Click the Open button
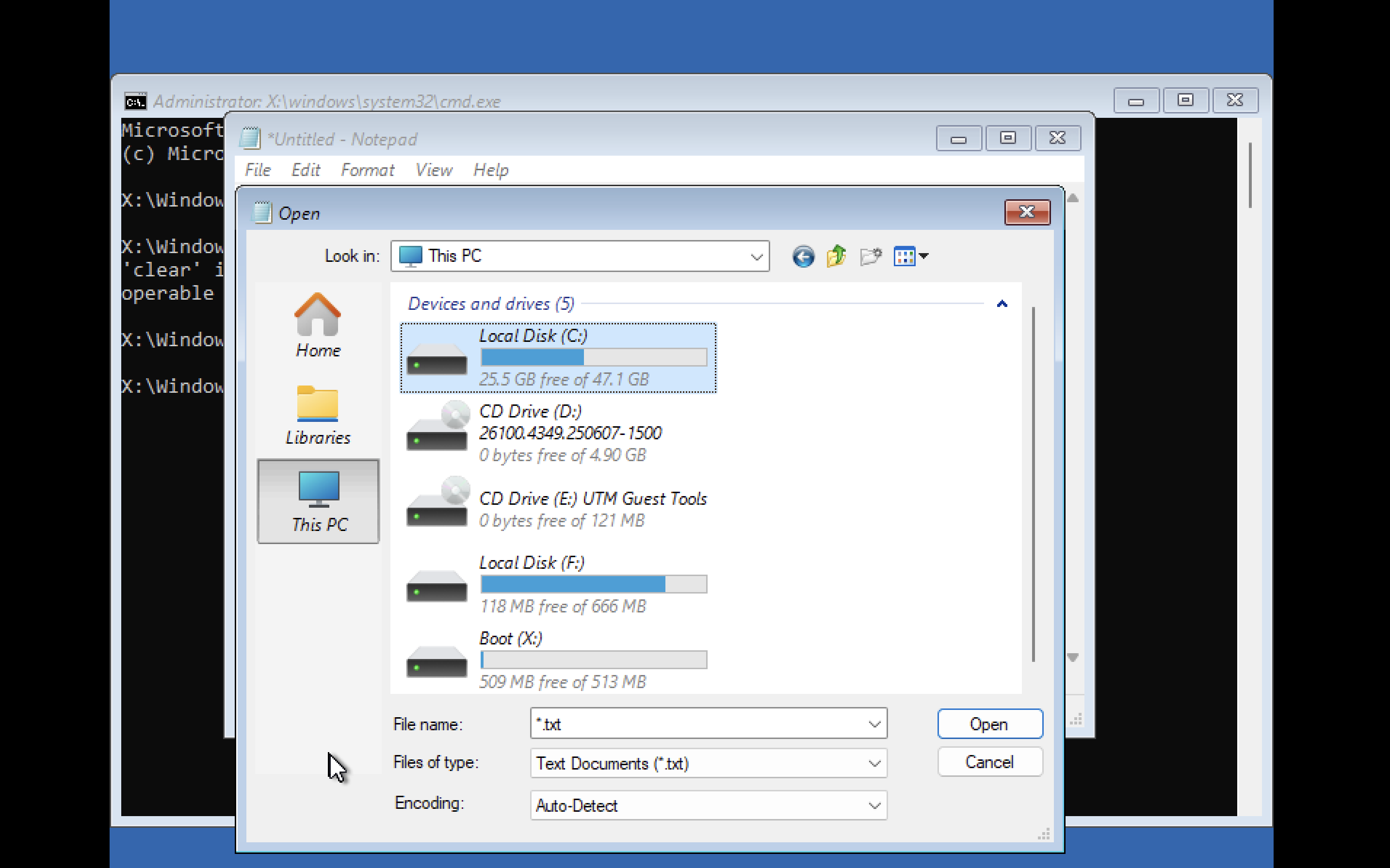 (x=989, y=724)
